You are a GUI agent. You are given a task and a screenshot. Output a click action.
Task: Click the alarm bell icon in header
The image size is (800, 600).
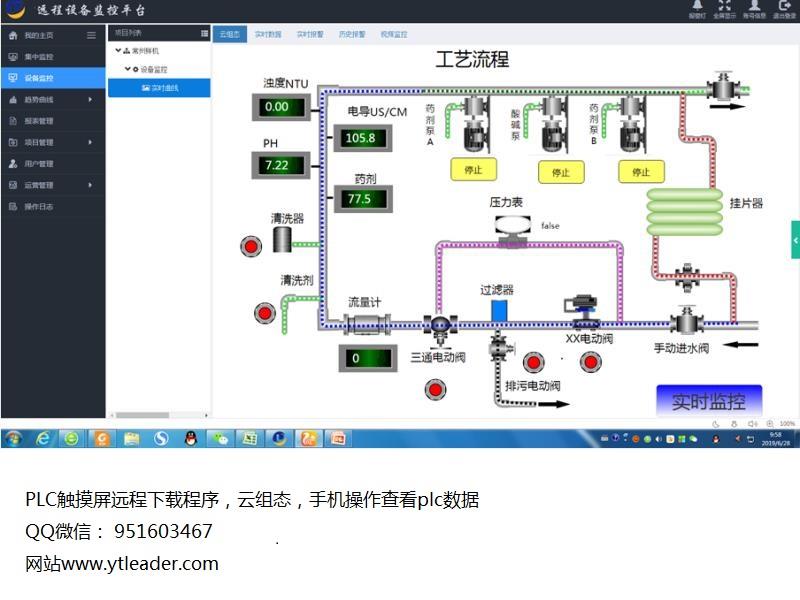pyautogui.click(x=697, y=6)
